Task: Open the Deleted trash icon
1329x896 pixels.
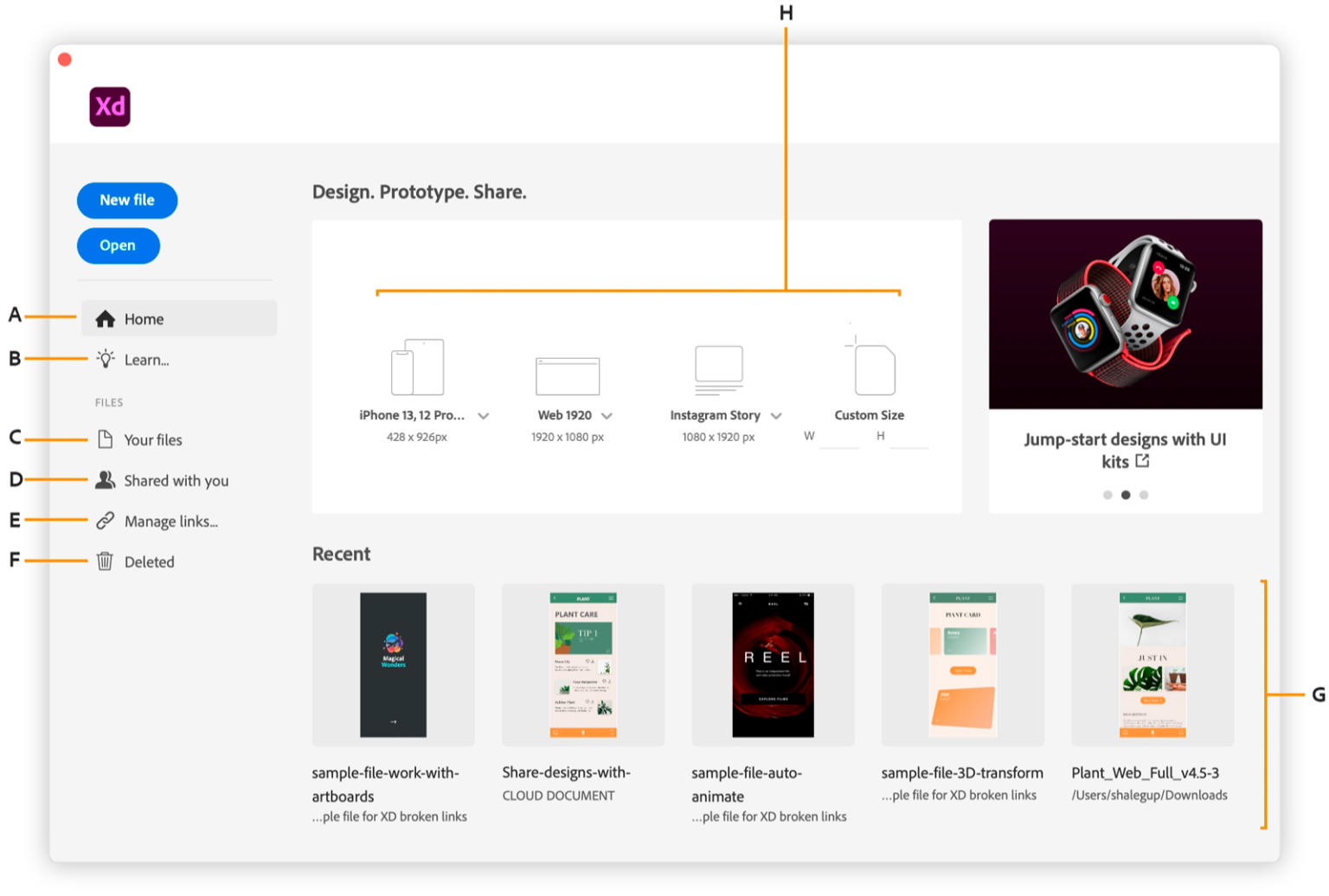Action: pos(105,561)
